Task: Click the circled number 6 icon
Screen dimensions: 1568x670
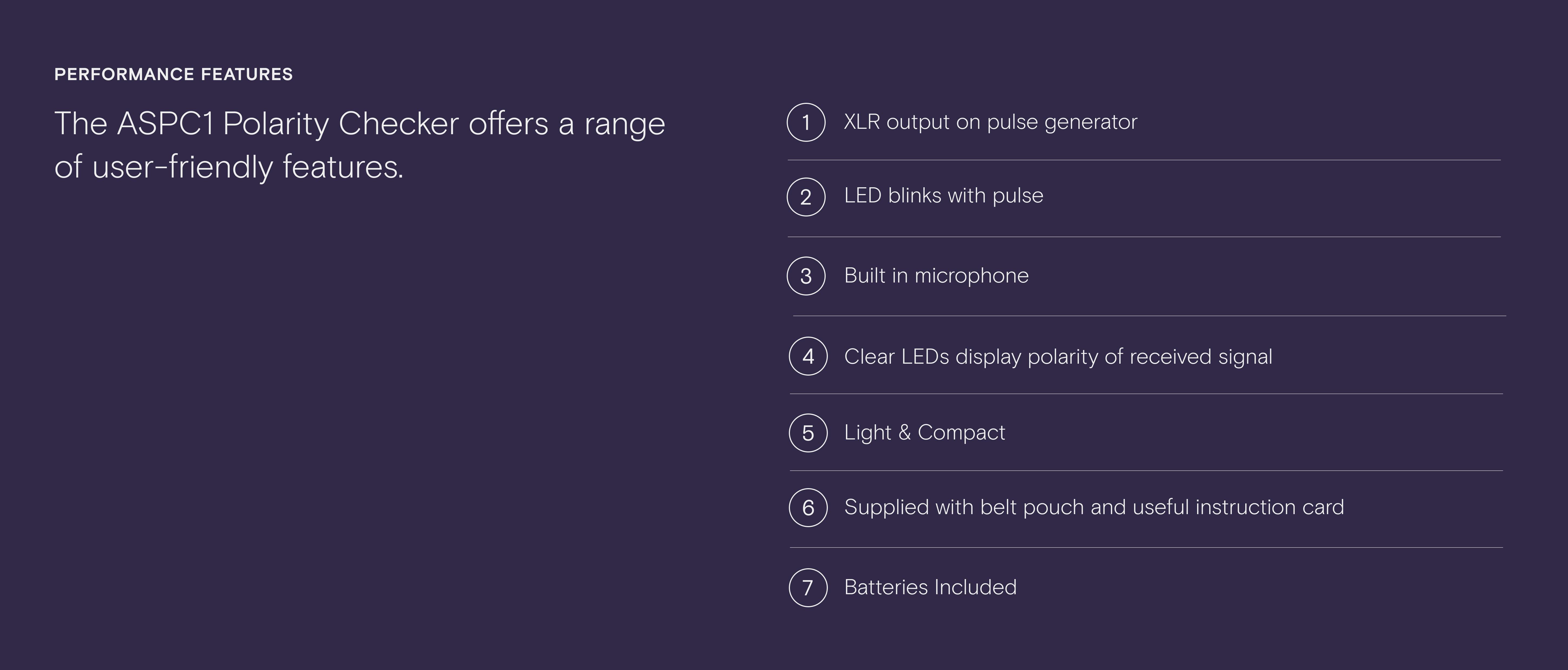Action: pos(808,507)
